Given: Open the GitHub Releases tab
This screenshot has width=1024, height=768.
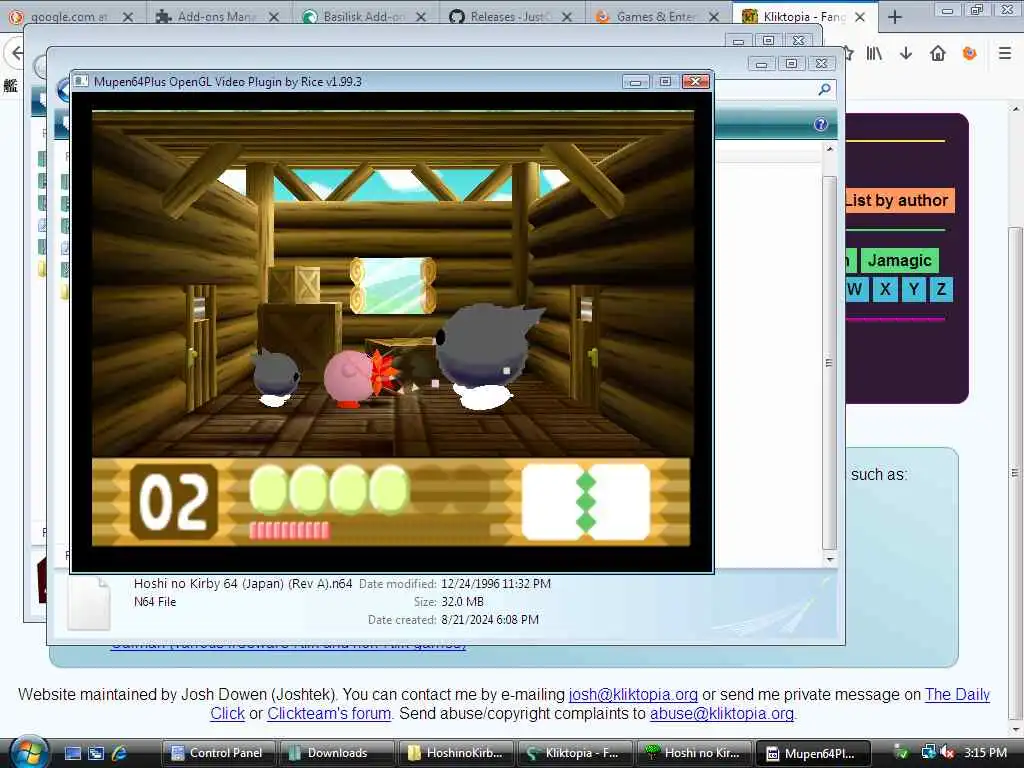Looking at the screenshot, I should click(509, 17).
